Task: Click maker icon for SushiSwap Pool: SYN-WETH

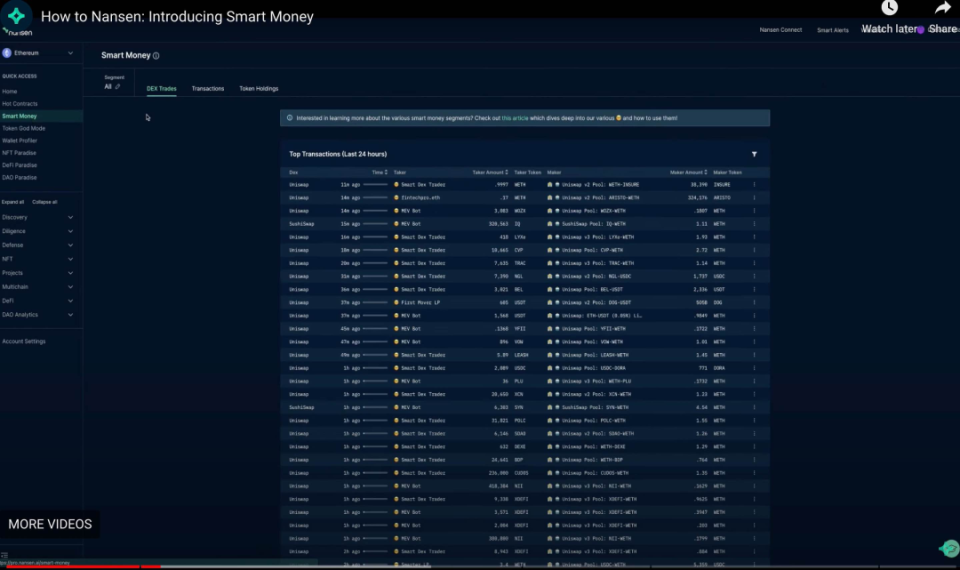Action: click(x=550, y=407)
